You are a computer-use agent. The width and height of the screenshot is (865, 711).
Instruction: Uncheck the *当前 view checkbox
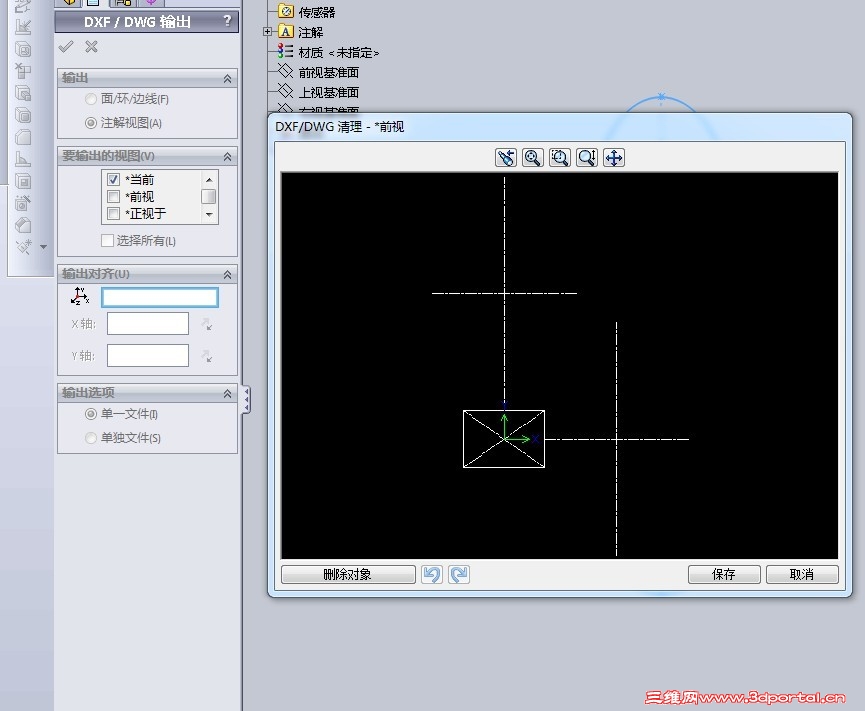tap(114, 179)
